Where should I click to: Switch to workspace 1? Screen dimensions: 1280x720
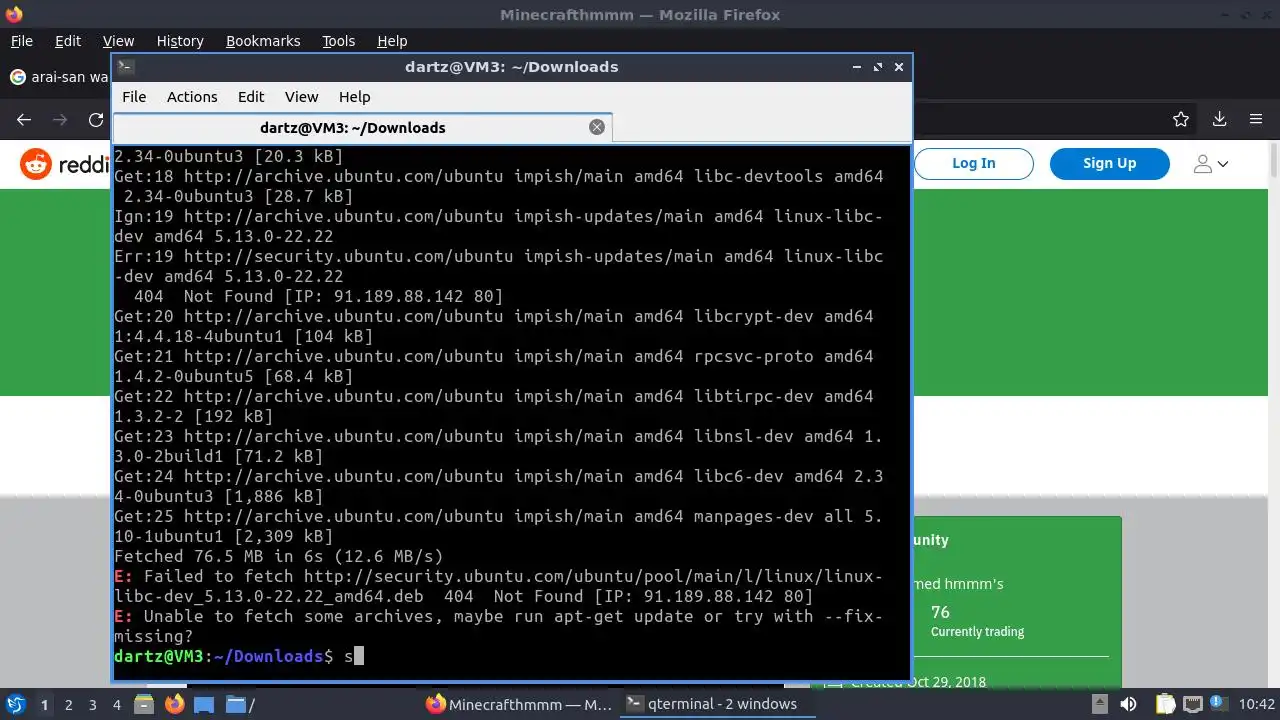point(44,705)
